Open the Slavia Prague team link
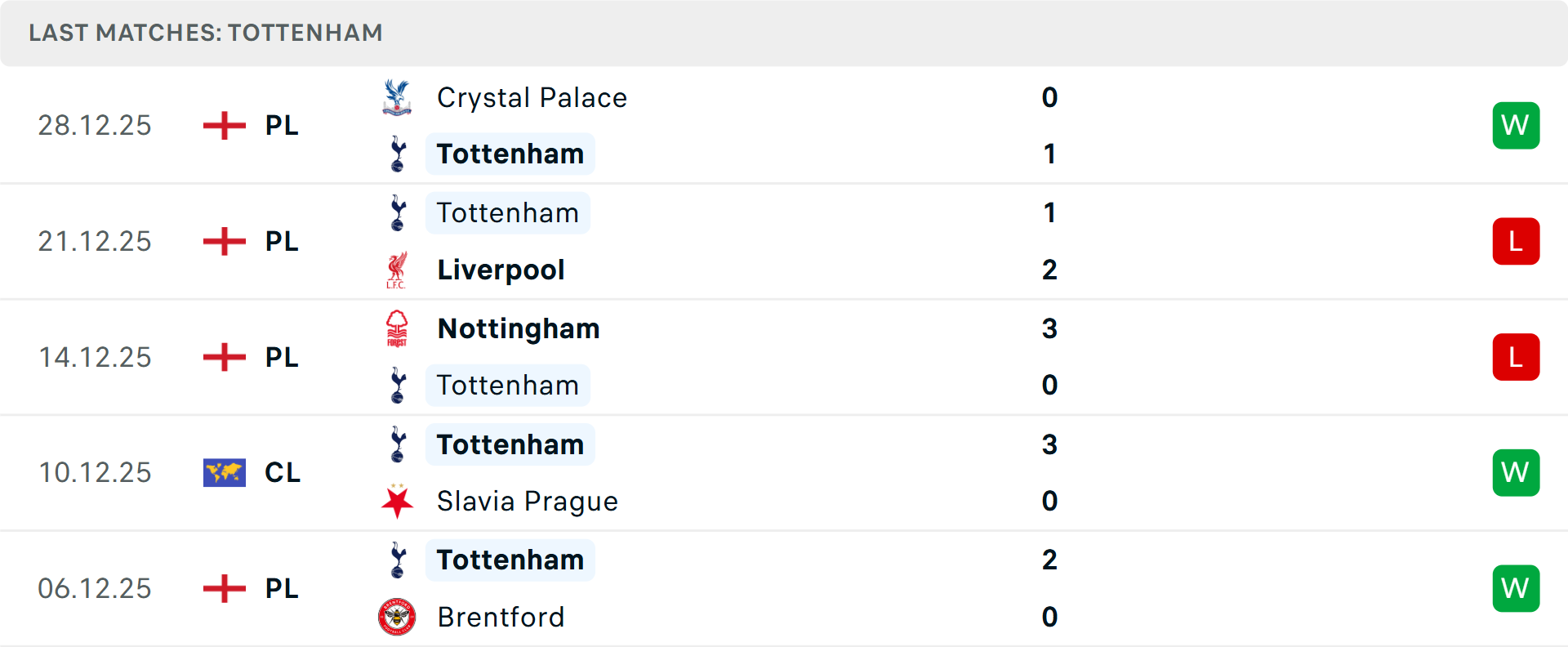 point(527,501)
